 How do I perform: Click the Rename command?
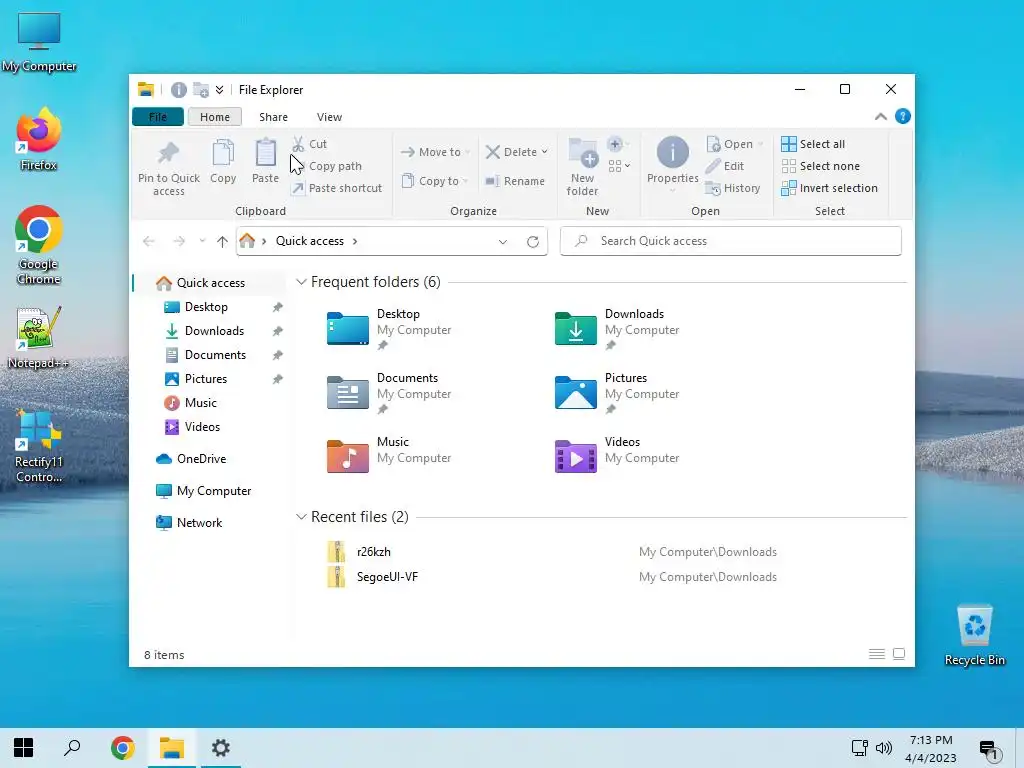tap(515, 181)
